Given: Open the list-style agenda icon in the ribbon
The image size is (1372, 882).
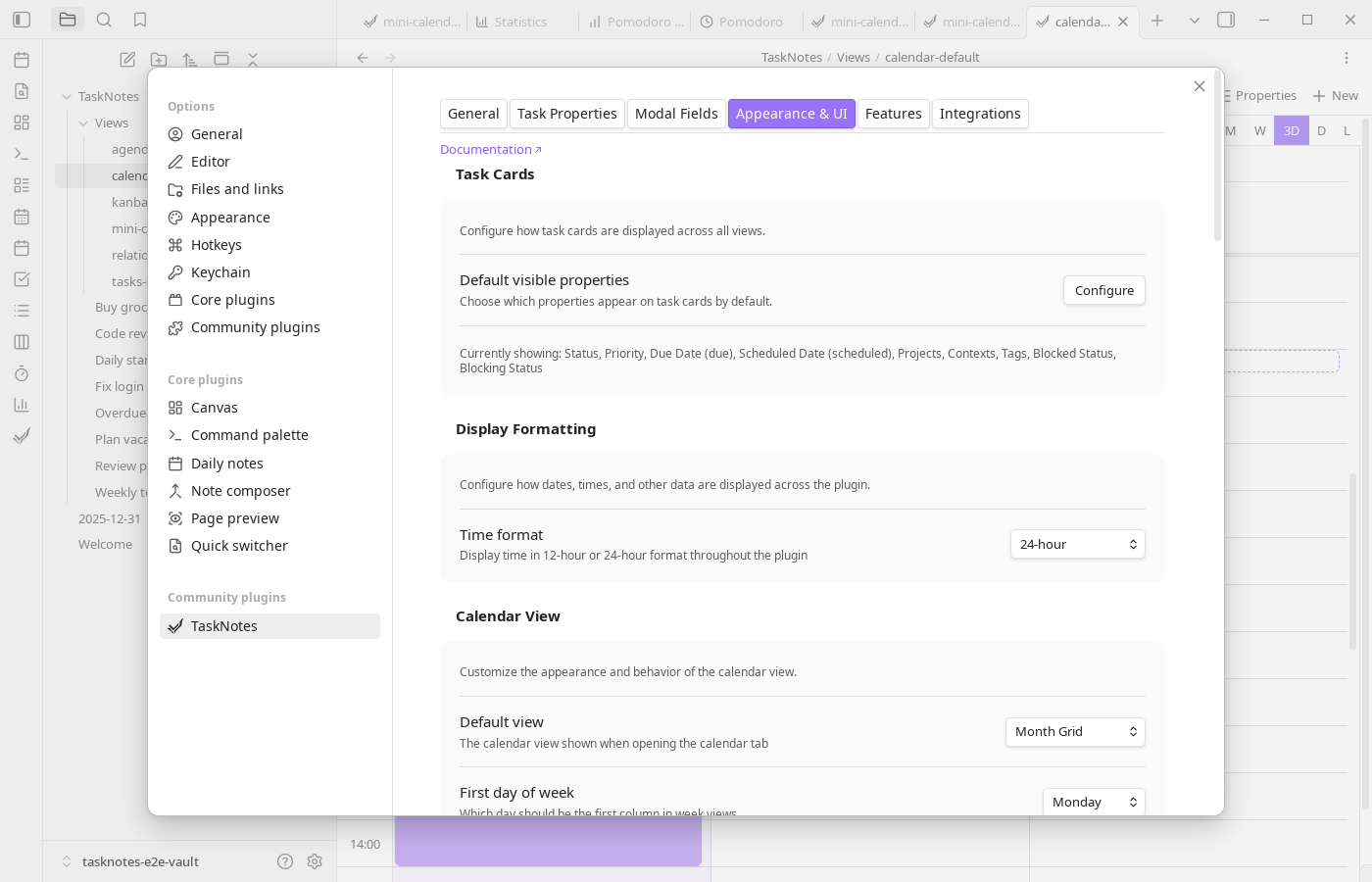Looking at the screenshot, I should pyautogui.click(x=21, y=310).
